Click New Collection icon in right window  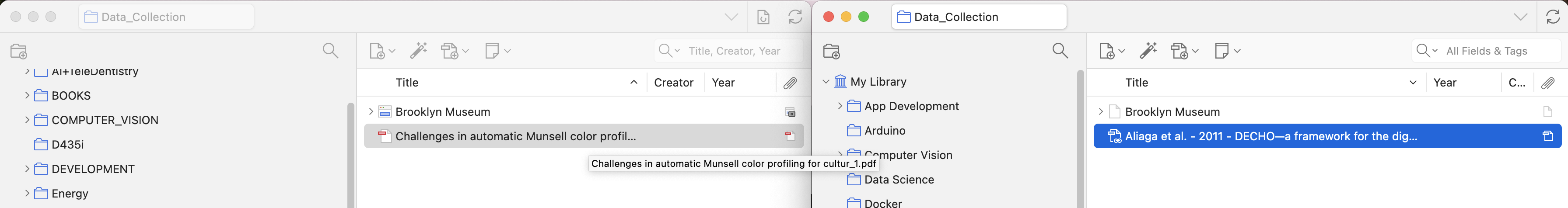tap(832, 52)
